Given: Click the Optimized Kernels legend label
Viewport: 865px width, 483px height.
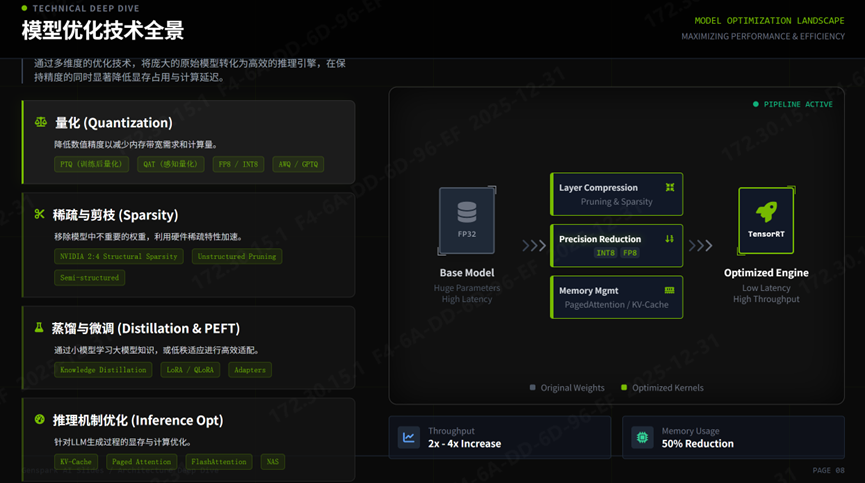Looking at the screenshot, I should click(668, 388).
